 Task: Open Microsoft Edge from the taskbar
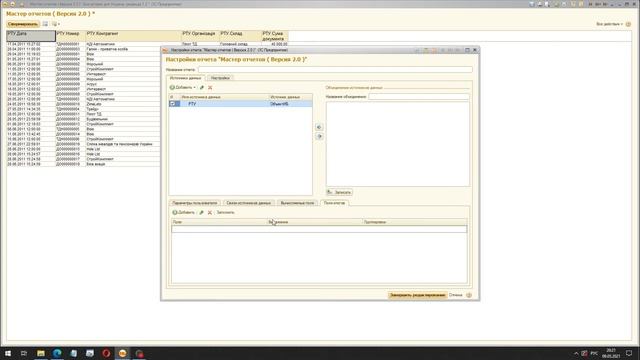[57, 353]
